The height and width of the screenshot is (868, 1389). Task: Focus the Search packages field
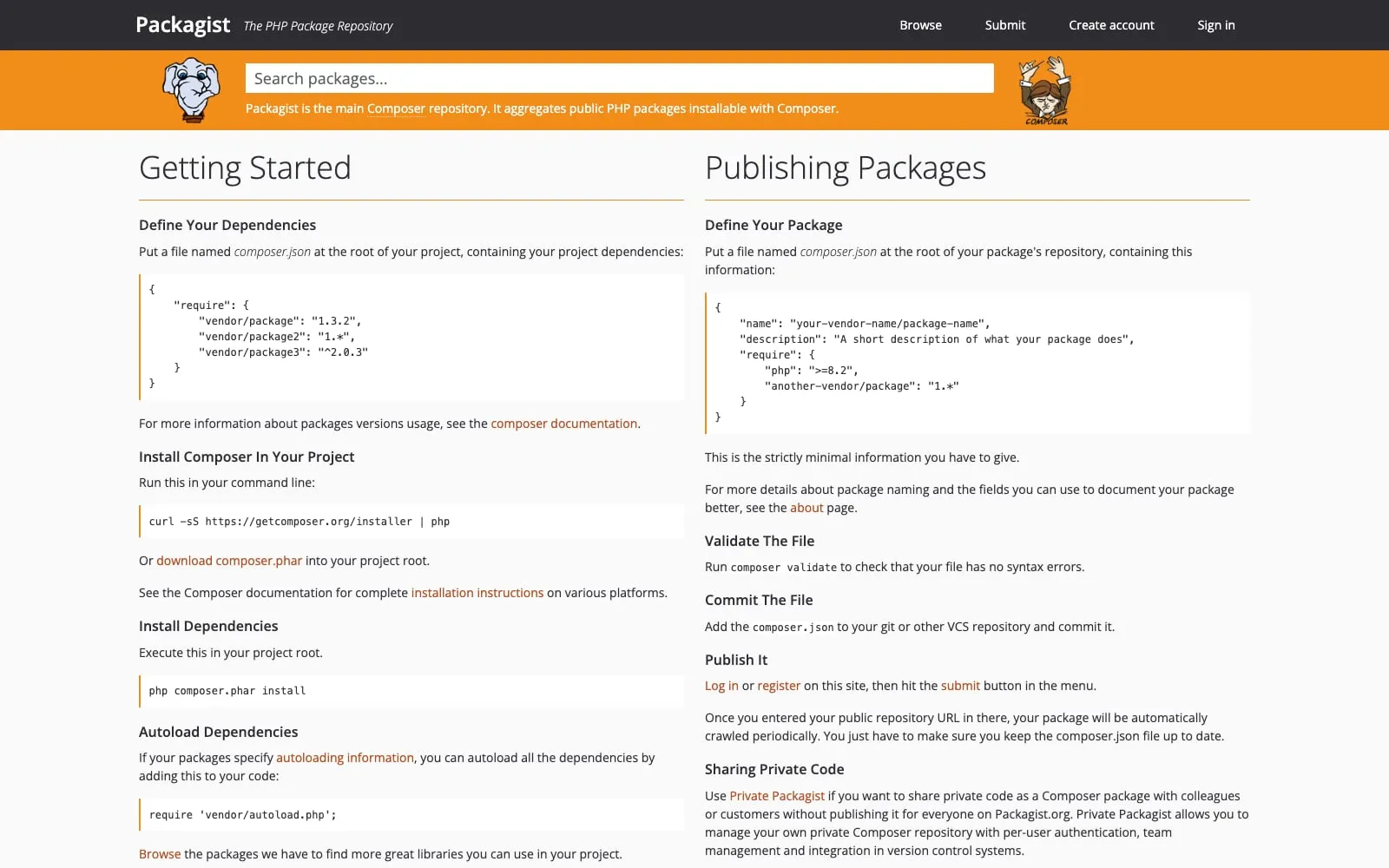[619, 78]
